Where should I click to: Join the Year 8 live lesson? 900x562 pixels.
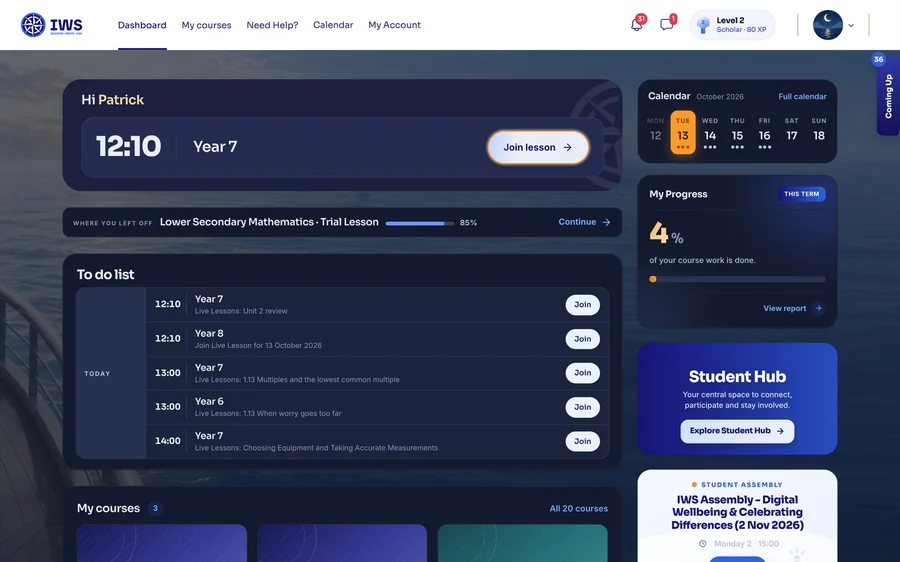pos(583,339)
